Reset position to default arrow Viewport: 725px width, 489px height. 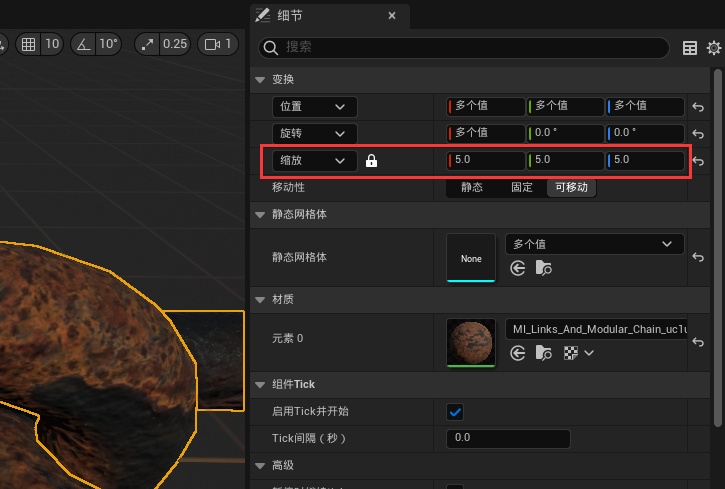pyautogui.click(x=698, y=107)
